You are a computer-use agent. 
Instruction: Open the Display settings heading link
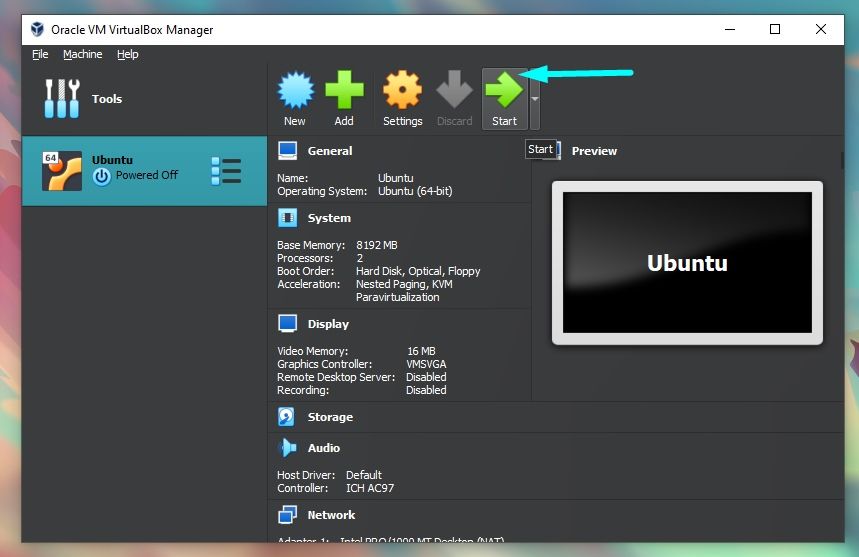click(328, 324)
